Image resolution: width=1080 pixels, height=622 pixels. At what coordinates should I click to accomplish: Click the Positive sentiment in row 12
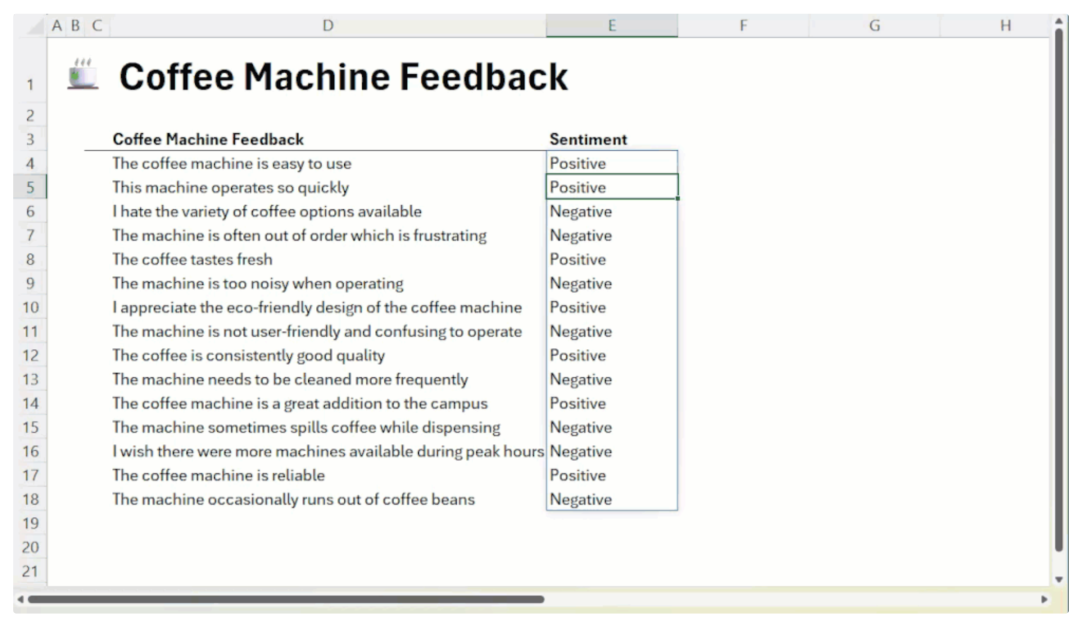click(612, 355)
